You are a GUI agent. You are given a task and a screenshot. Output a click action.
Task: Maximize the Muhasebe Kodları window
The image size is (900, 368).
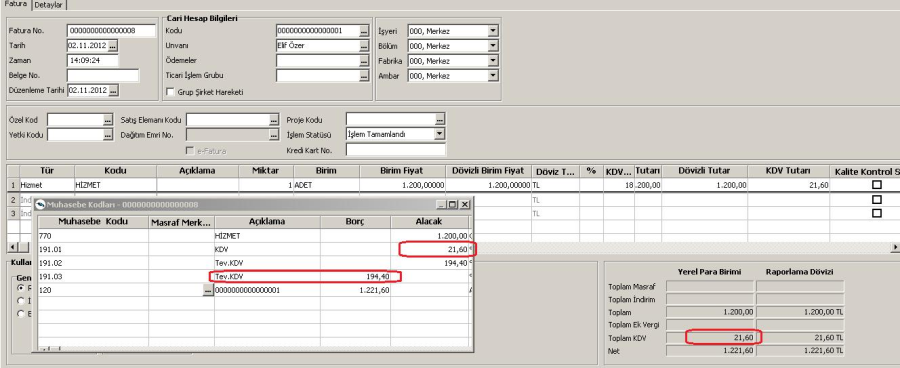point(452,204)
